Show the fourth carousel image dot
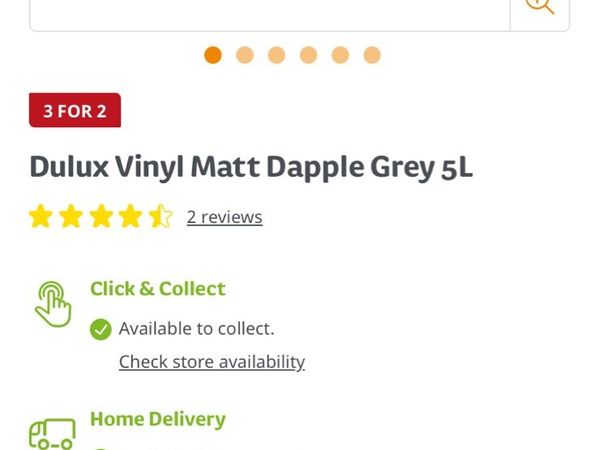 pyautogui.click(x=308, y=55)
